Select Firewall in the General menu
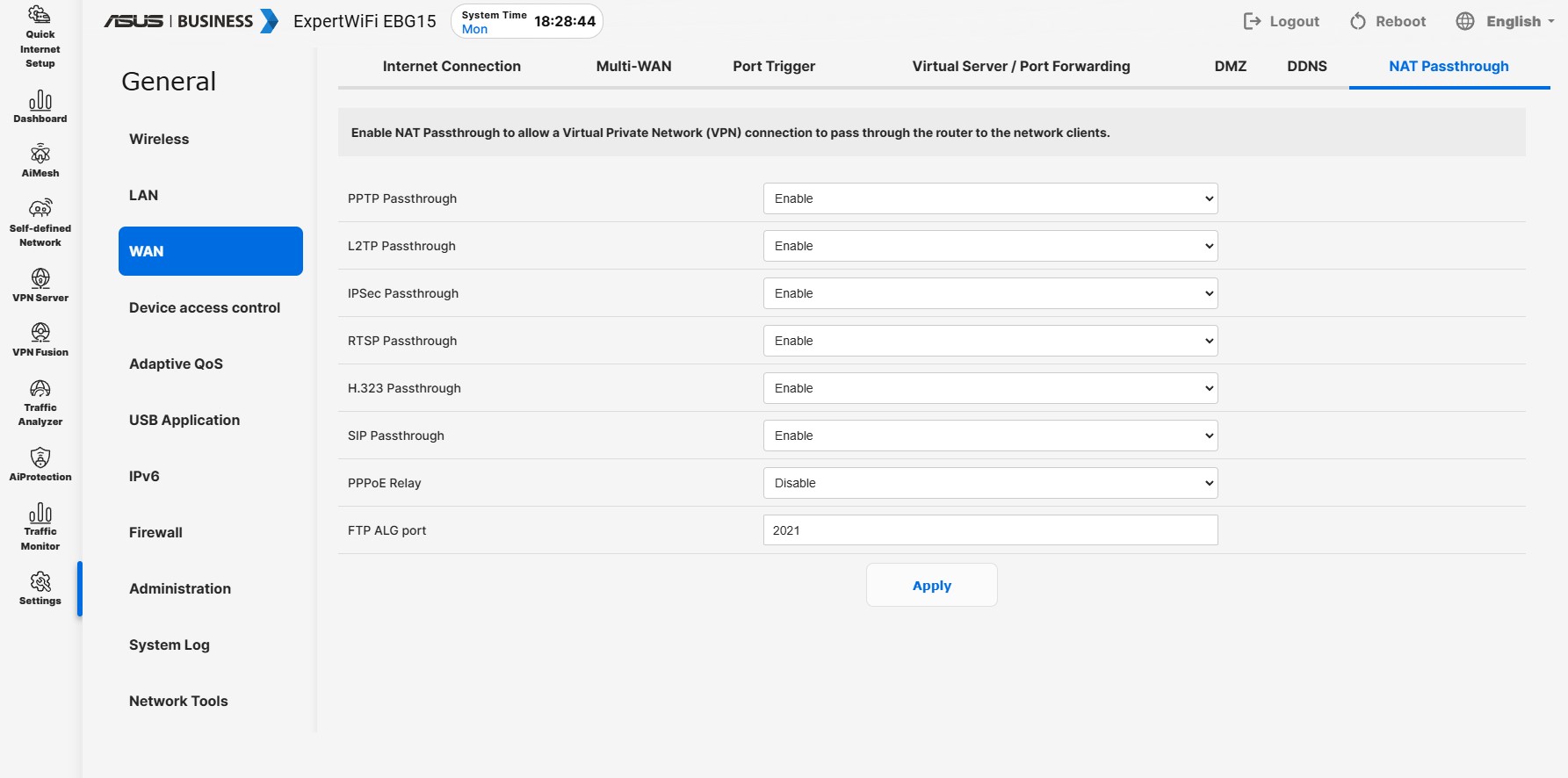The width and height of the screenshot is (1568, 778). [x=155, y=532]
